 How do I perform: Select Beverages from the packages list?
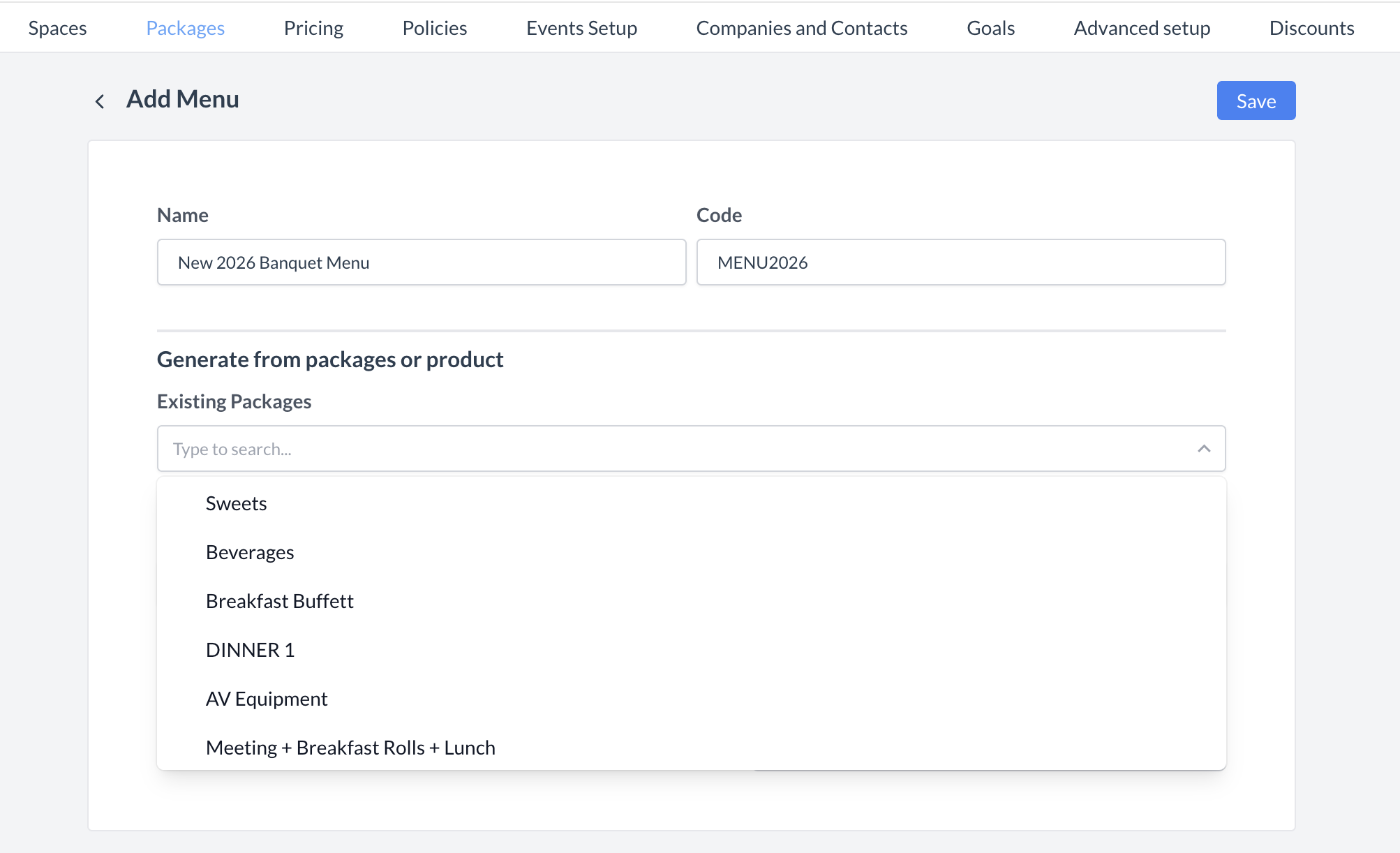pos(249,551)
